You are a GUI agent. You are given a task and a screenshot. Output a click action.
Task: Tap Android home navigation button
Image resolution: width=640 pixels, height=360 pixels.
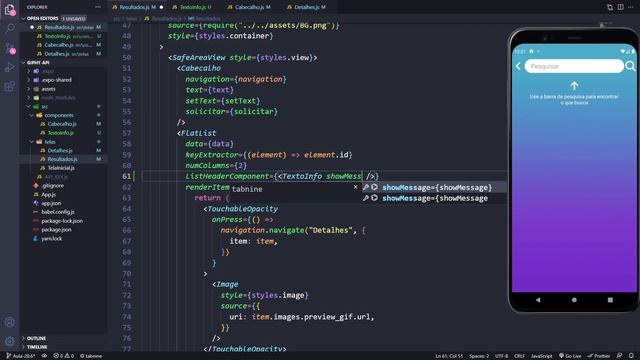tap(574, 300)
